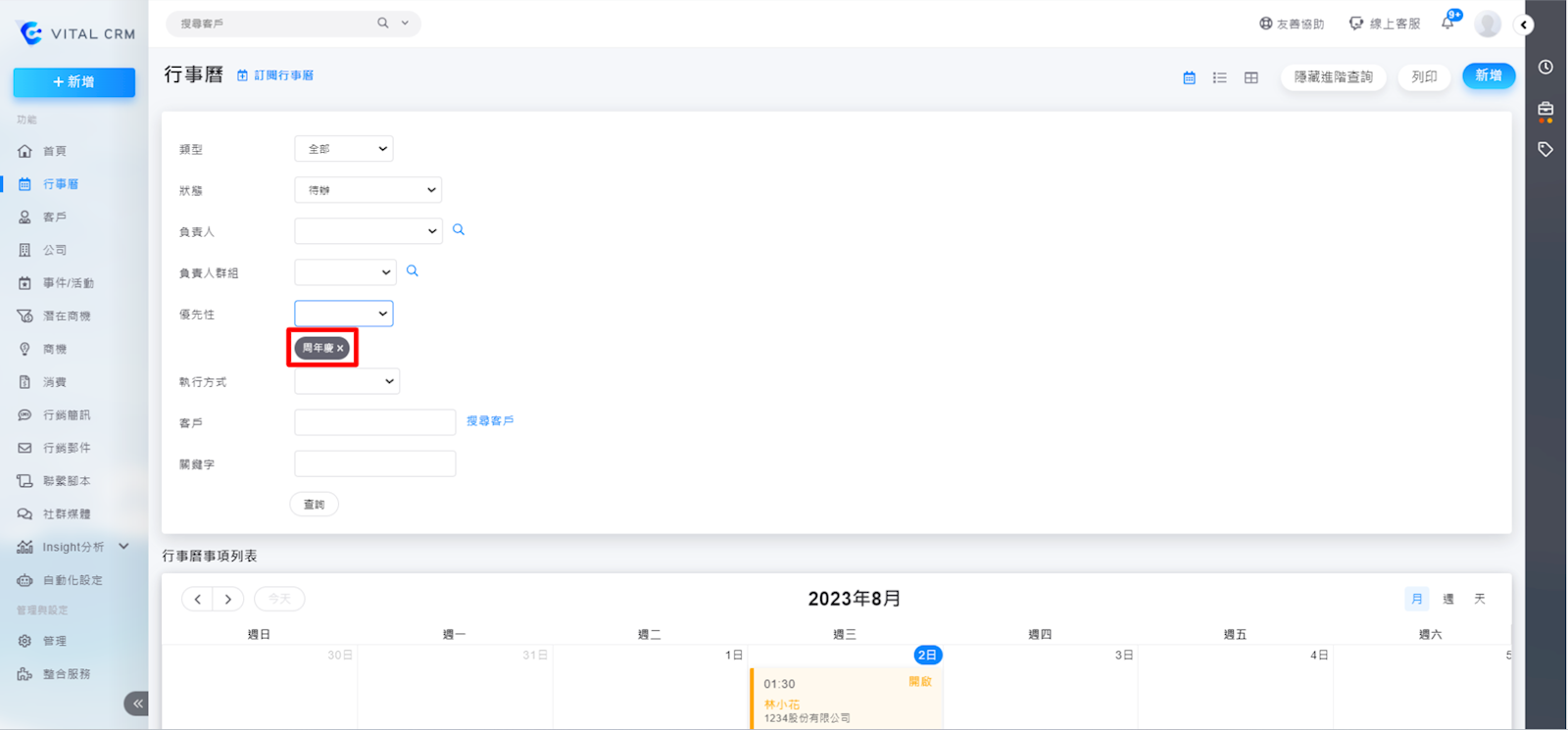Click search icon next to 負責人群組 dropdown
Screen dimensions: 1568x730
pyautogui.click(x=413, y=271)
